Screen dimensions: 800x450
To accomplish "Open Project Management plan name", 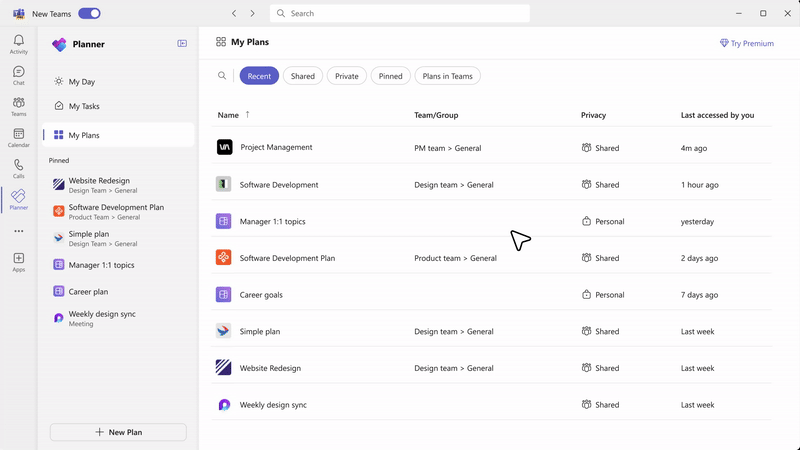I will point(277,147).
